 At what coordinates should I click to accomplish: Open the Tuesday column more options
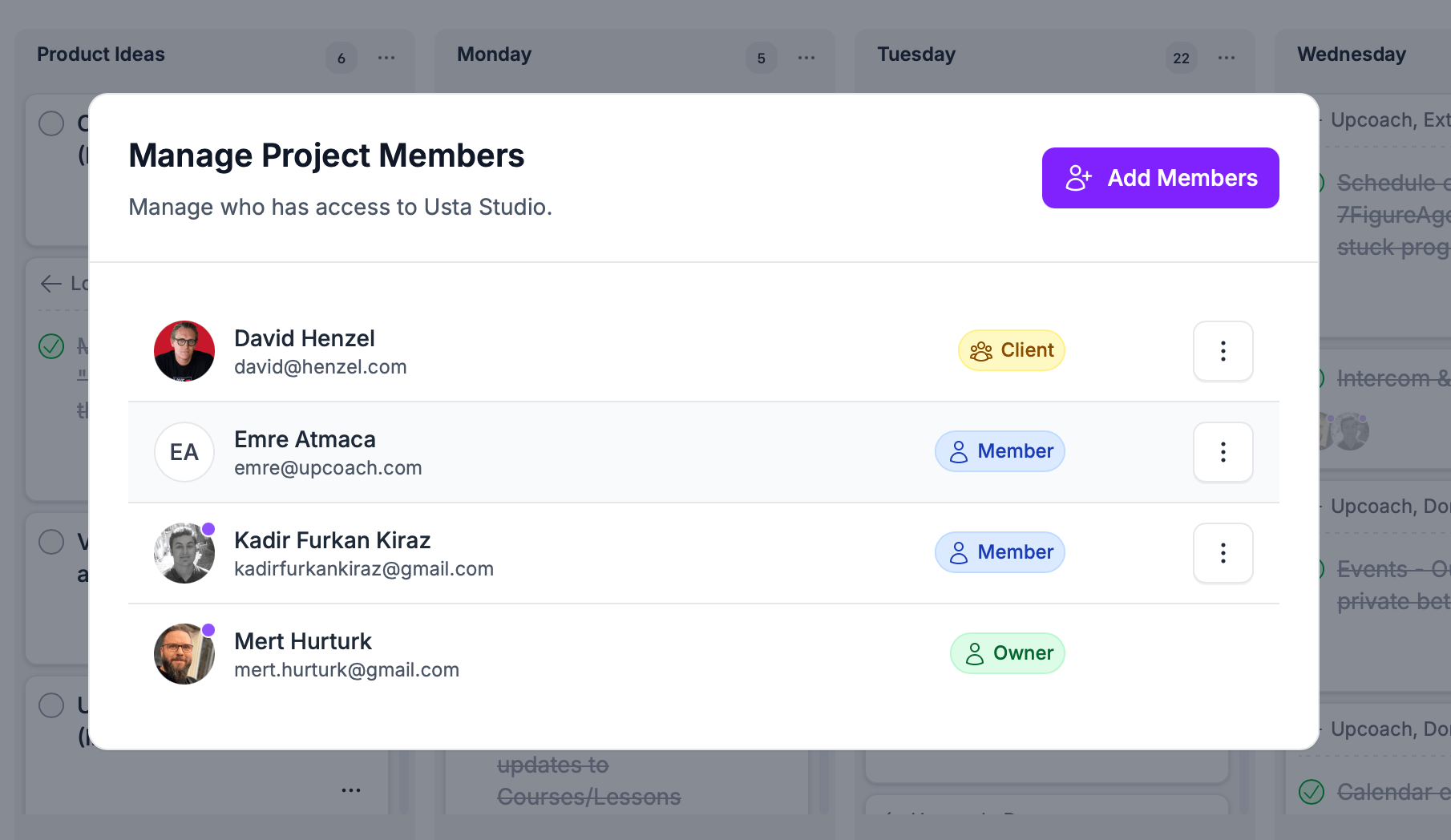pos(1227,58)
